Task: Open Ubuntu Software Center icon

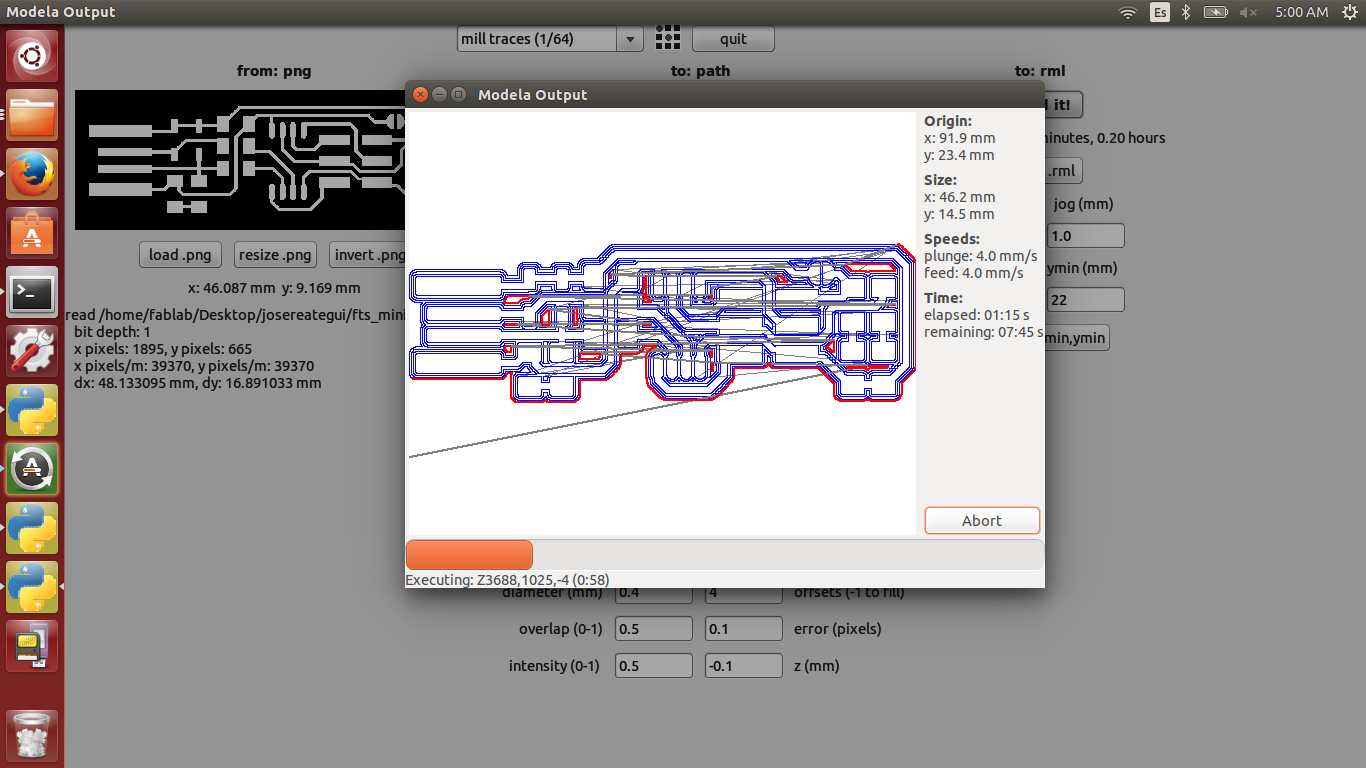Action: point(32,233)
